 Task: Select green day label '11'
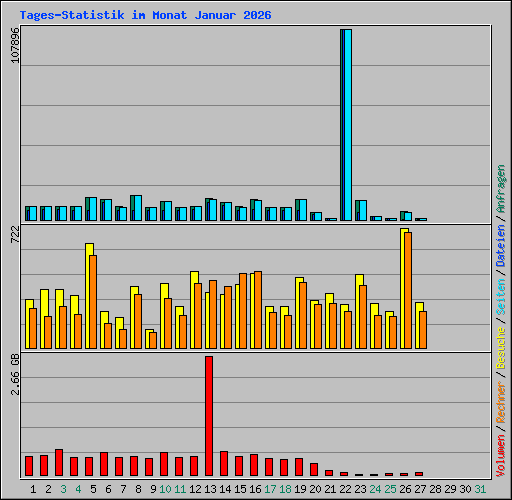click(x=180, y=489)
